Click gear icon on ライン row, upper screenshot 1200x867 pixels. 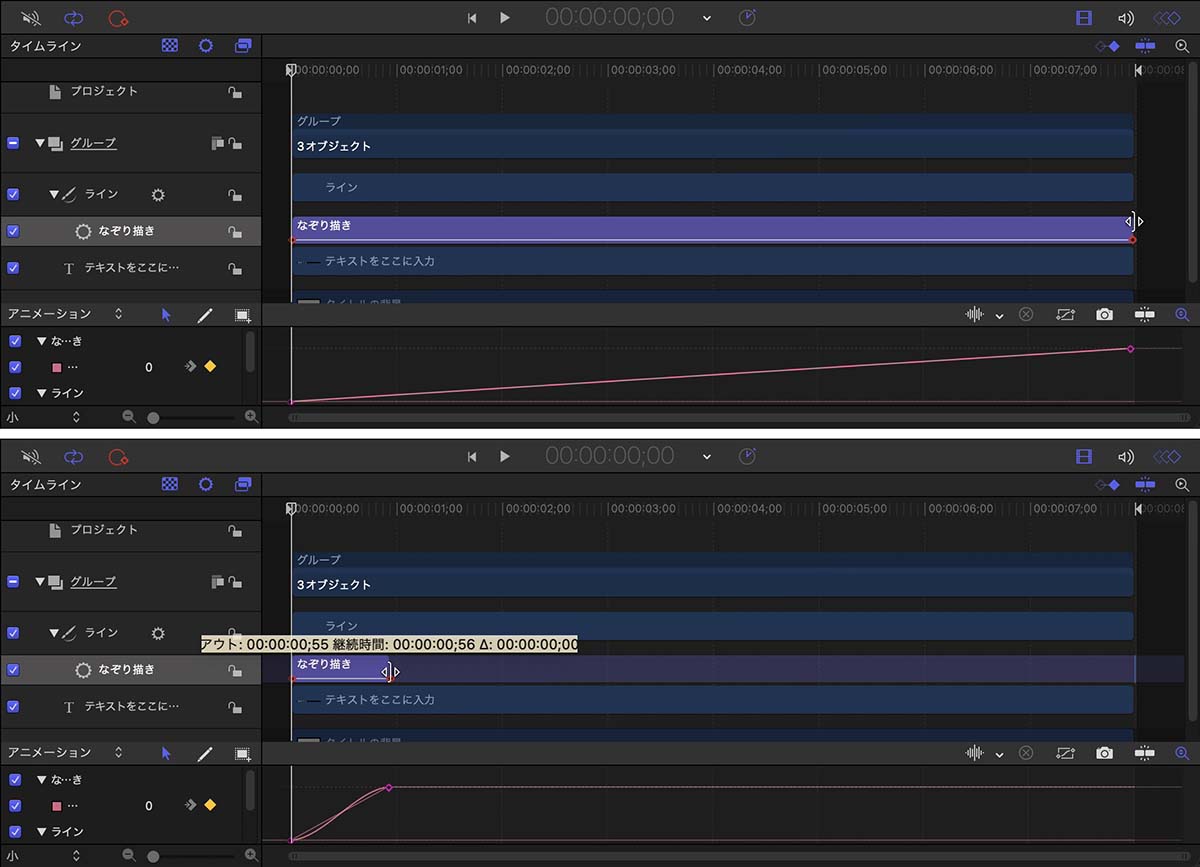(x=157, y=195)
